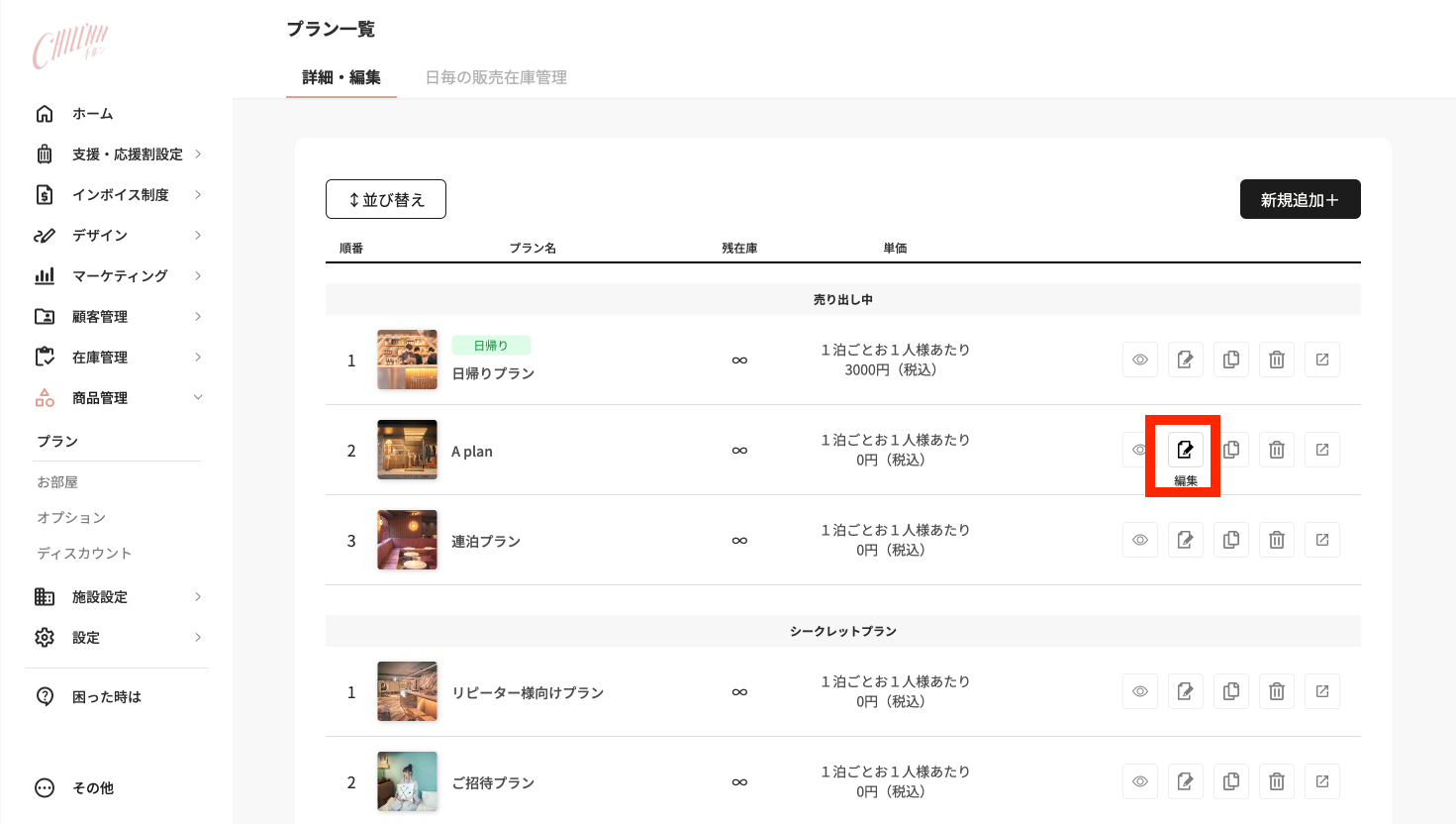Open the 並び替え sorting control
1456x824 pixels.
385,199
